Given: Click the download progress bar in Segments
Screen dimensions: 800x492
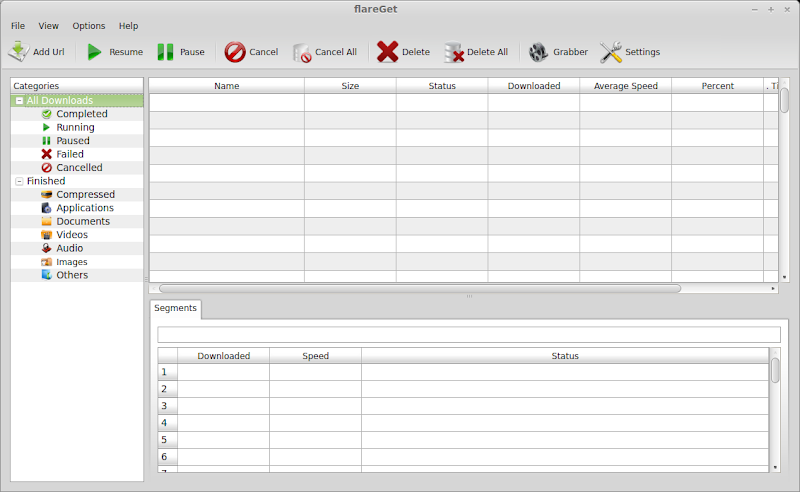Looking at the screenshot, I should tap(469, 335).
